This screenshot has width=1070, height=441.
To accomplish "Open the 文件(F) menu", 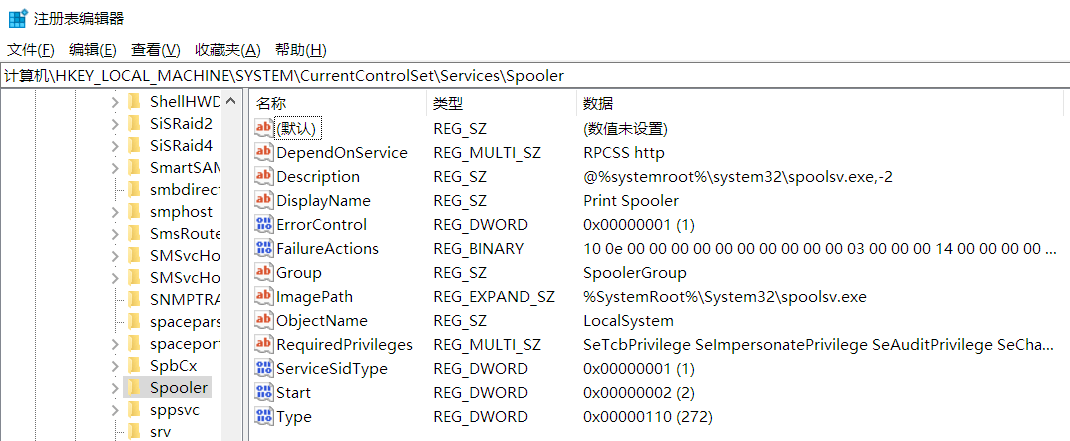I will pyautogui.click(x=31, y=50).
